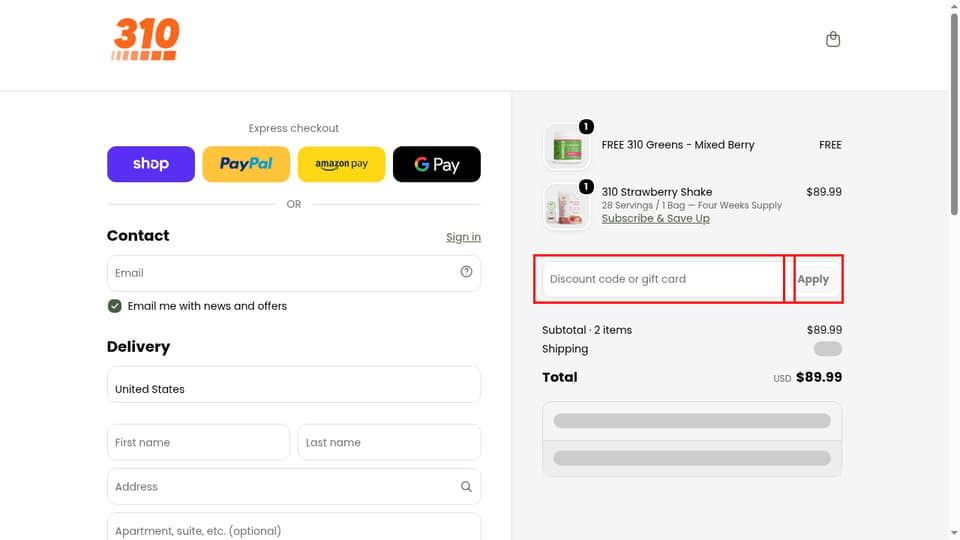Focus the Last name field
Screen dimensions: 960x540
pyautogui.click(x=389, y=442)
